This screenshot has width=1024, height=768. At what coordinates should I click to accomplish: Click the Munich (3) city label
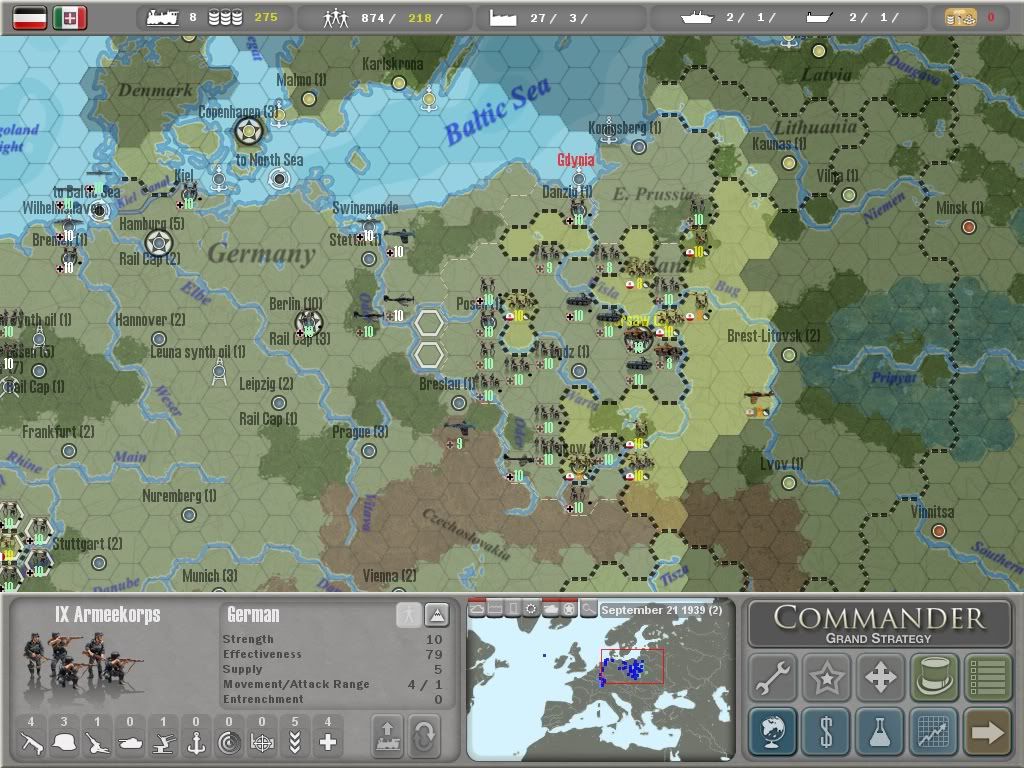click(210, 575)
